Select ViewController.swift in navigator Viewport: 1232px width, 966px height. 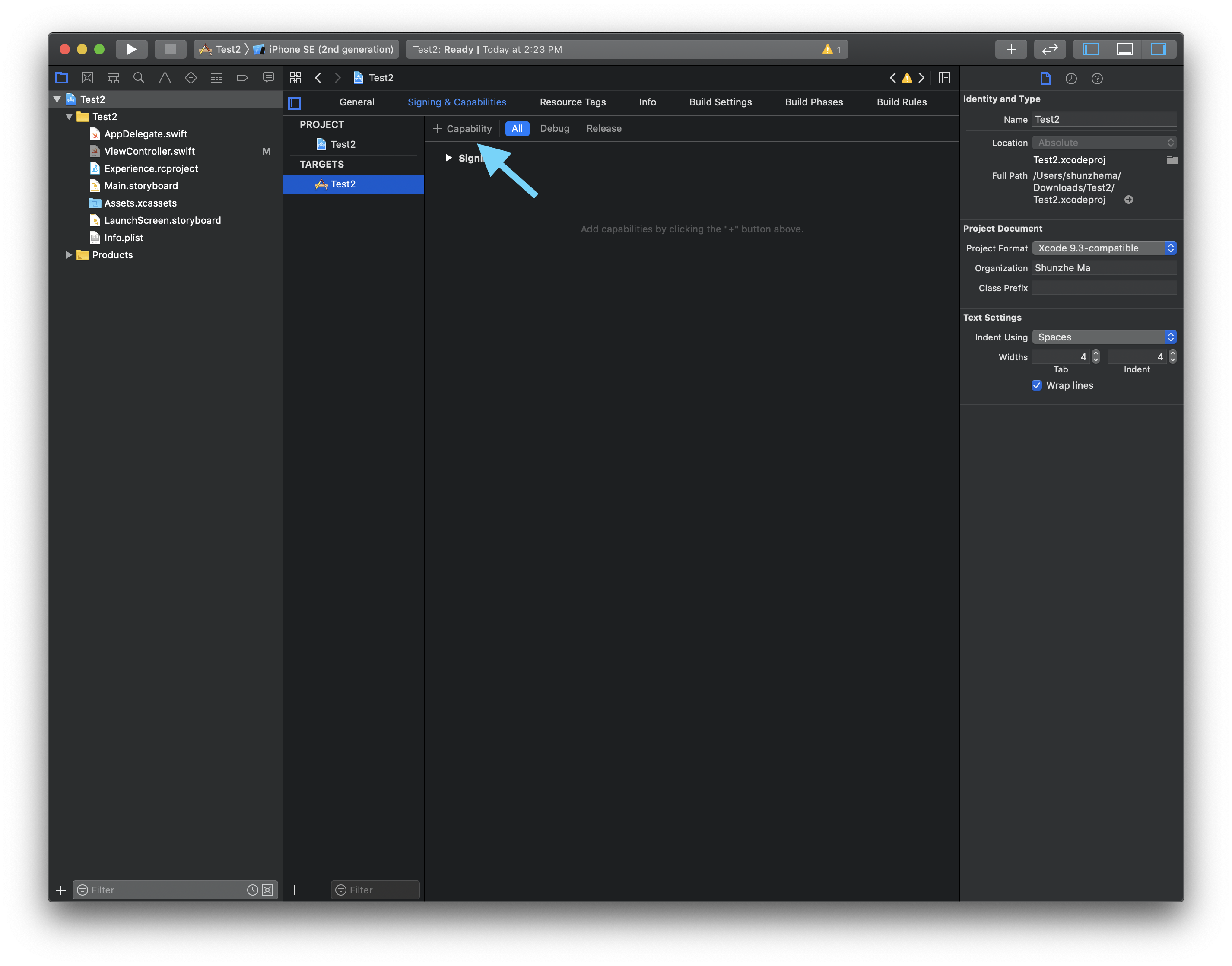click(x=149, y=151)
